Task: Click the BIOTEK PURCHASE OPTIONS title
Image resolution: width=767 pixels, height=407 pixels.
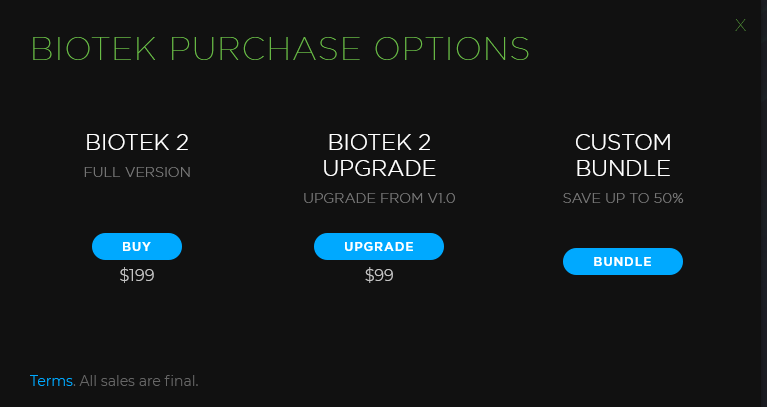Action: coord(280,48)
